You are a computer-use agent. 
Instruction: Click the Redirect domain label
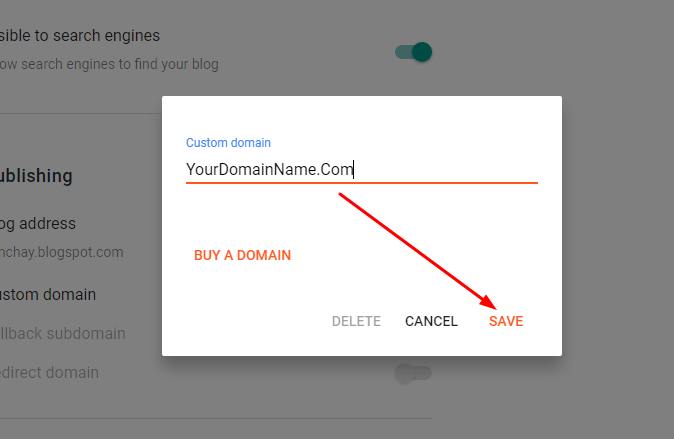pyautogui.click(x=50, y=373)
